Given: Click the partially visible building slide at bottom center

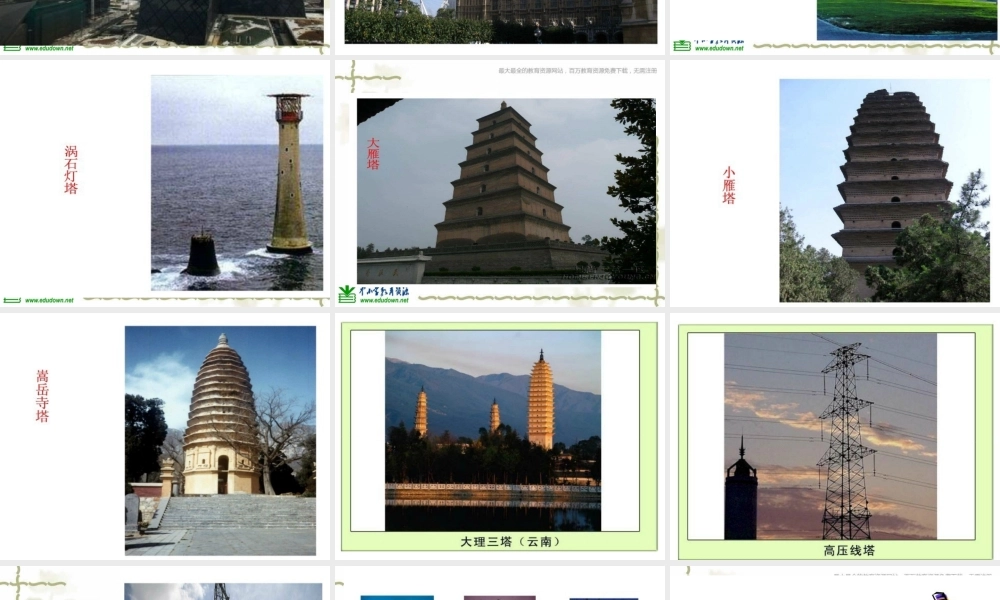Looking at the screenshot, I should tap(500, 592).
